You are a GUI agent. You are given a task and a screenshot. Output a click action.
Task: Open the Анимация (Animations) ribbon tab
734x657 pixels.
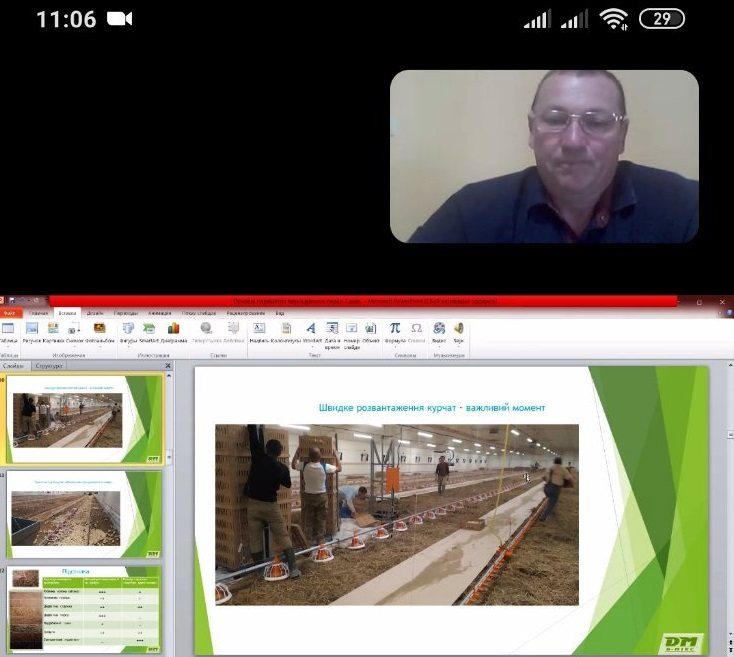pyautogui.click(x=160, y=313)
